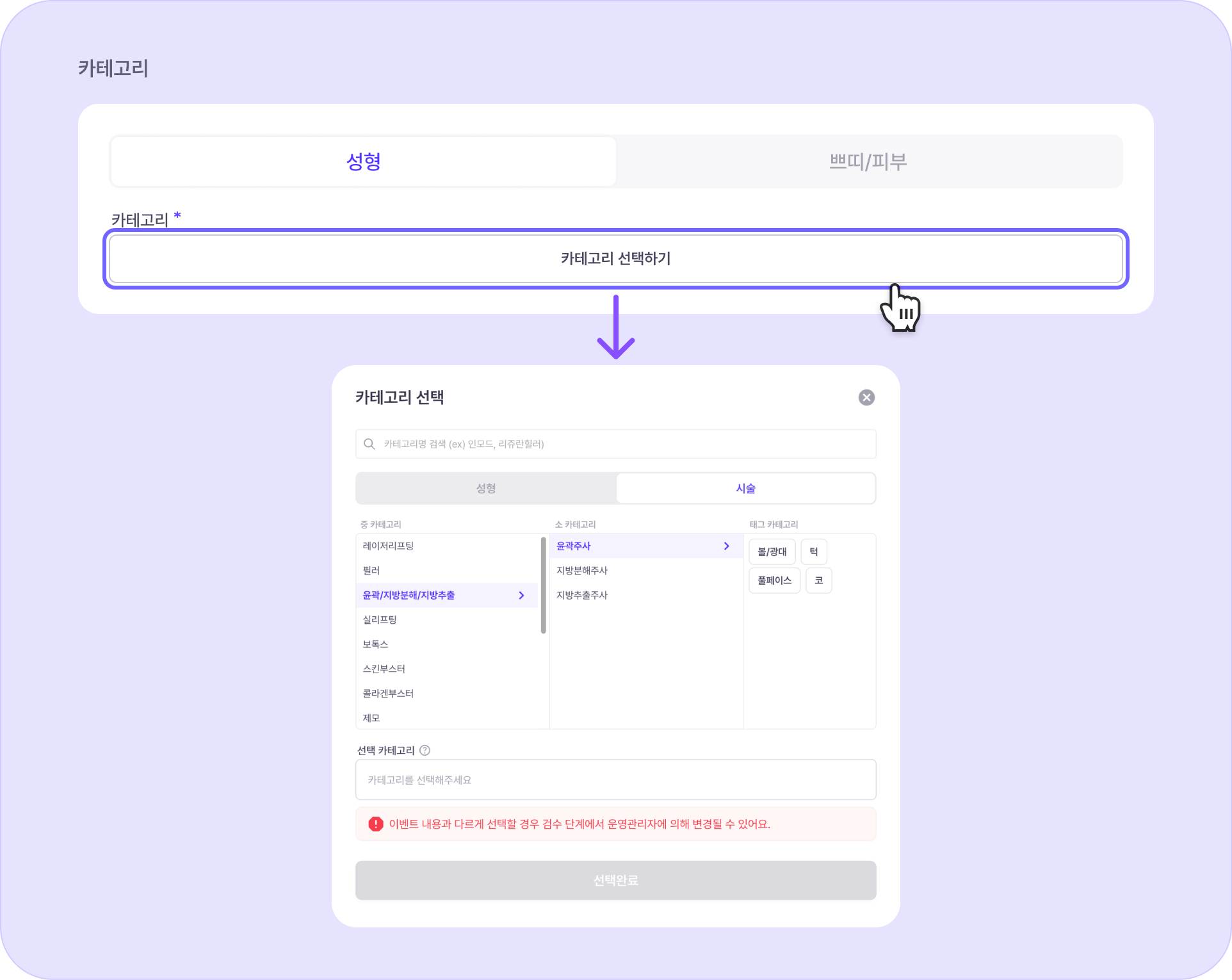Expand the 윤곽주사 chevron arrow

726,546
